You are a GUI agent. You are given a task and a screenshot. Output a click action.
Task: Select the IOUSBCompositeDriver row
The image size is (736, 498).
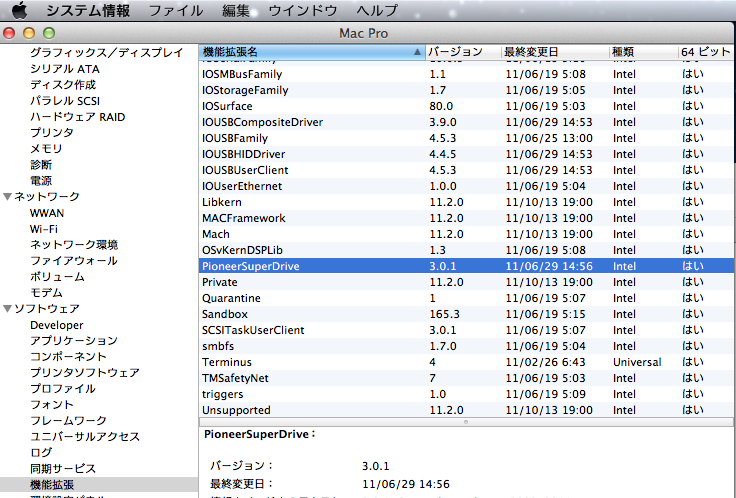point(466,122)
